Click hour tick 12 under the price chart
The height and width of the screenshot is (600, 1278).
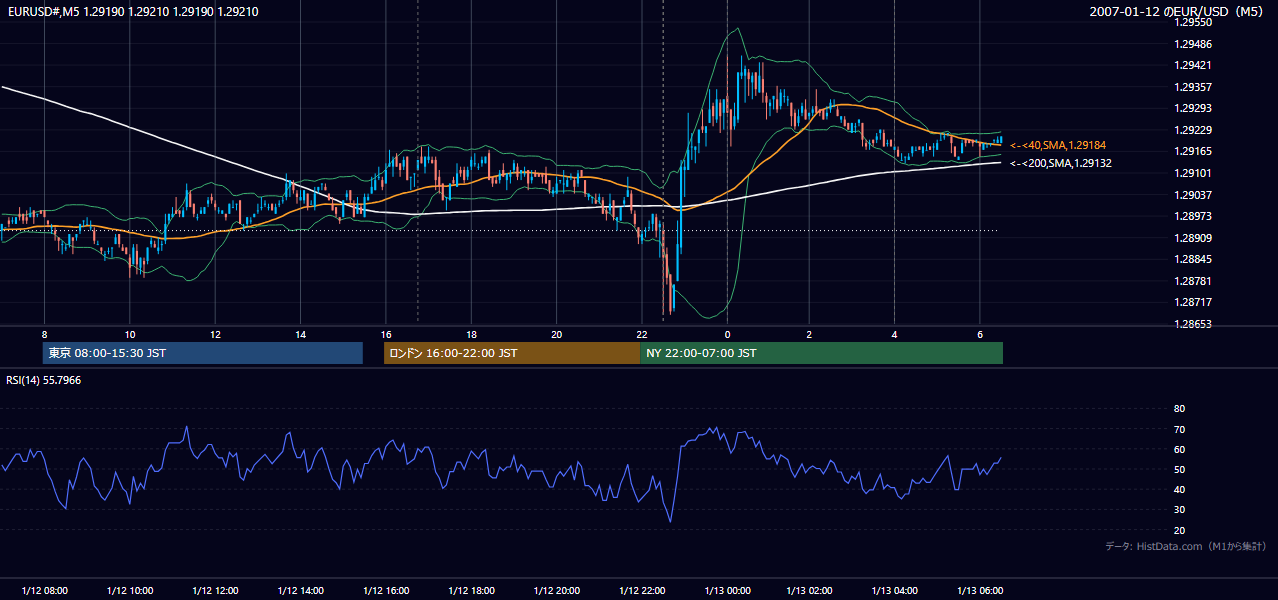click(215, 334)
